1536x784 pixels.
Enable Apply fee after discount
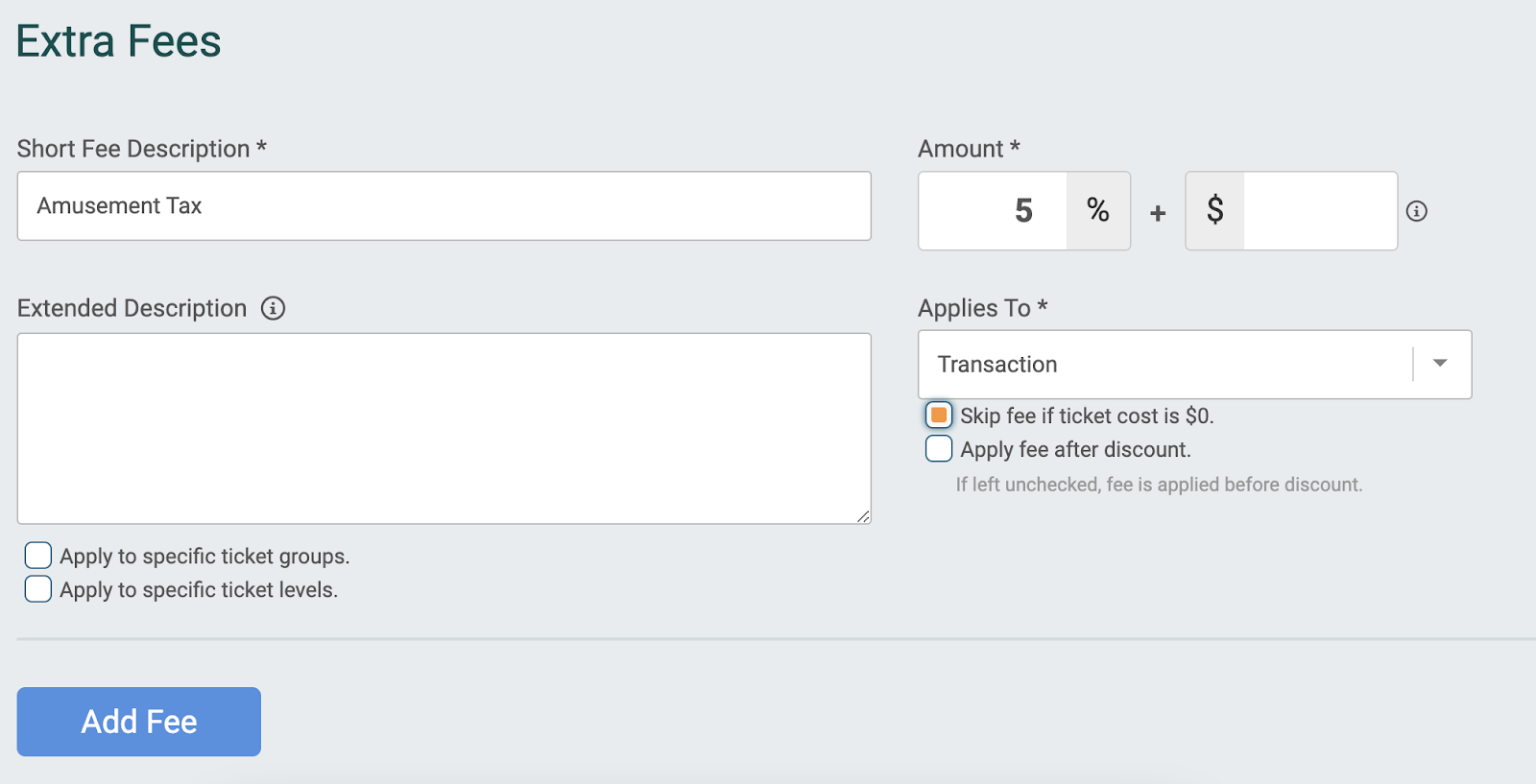pyautogui.click(x=939, y=448)
